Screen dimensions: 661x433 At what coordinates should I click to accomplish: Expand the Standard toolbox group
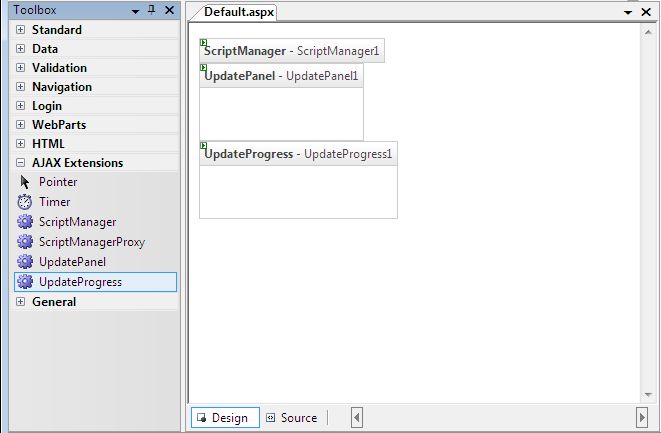click(x=20, y=30)
